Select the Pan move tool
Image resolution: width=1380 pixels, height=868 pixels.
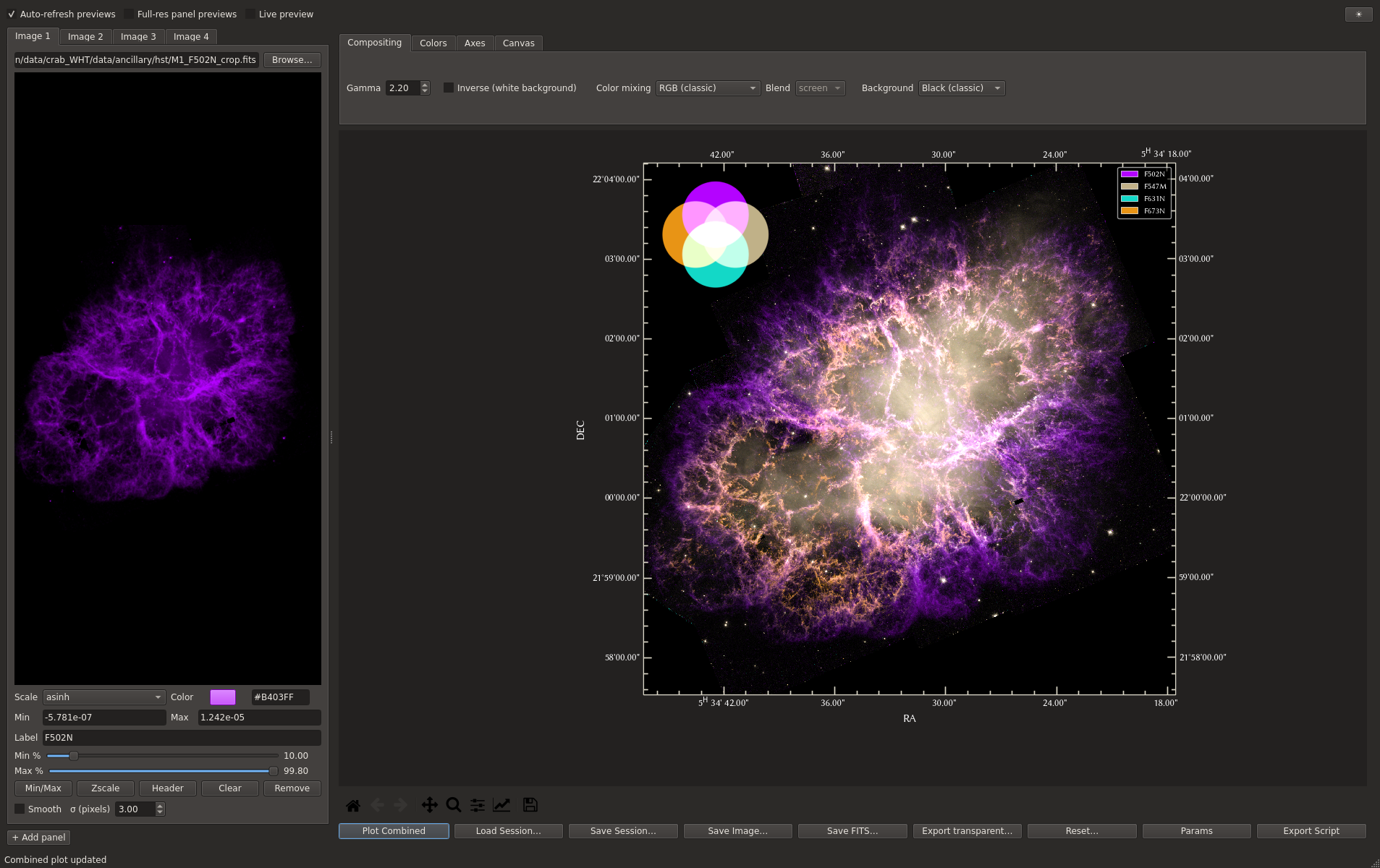[429, 805]
